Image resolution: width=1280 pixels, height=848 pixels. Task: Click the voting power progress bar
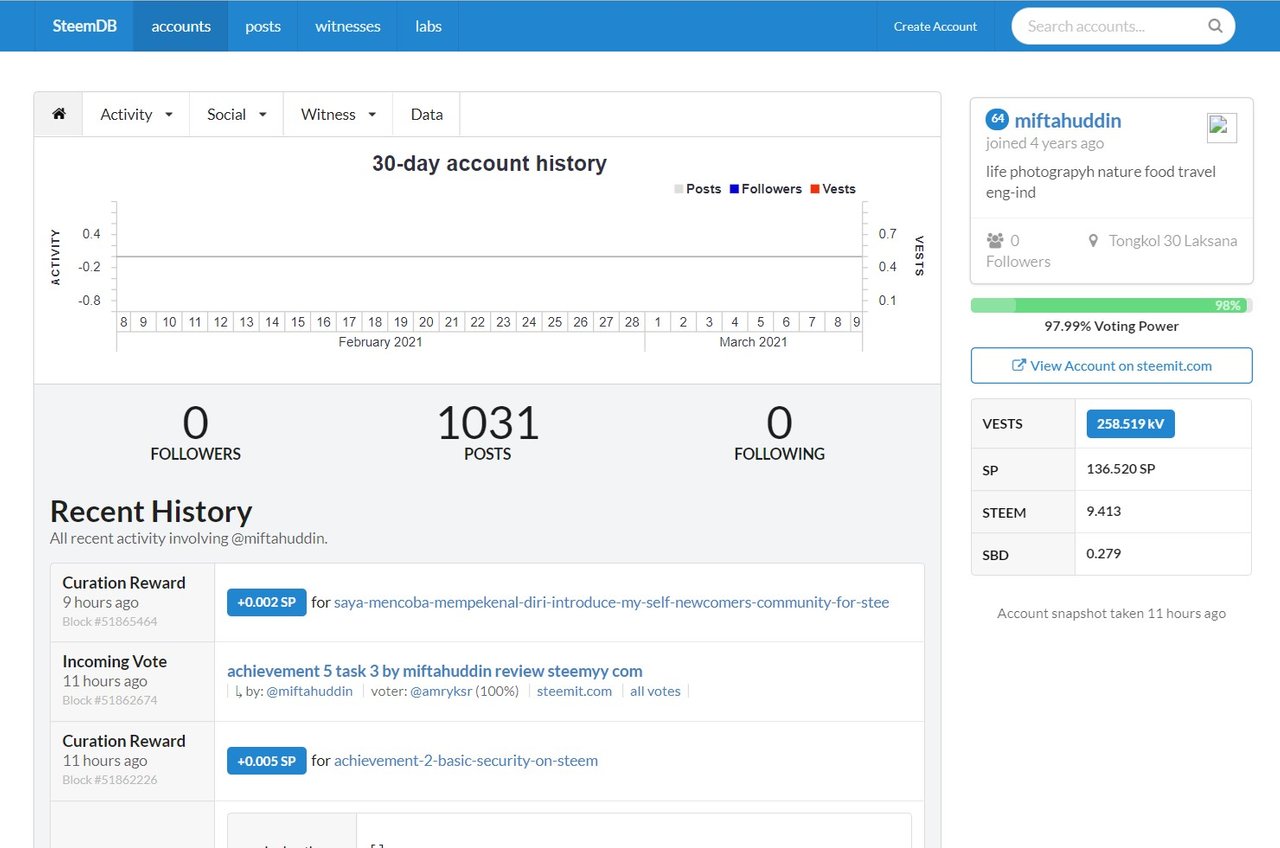click(1111, 305)
